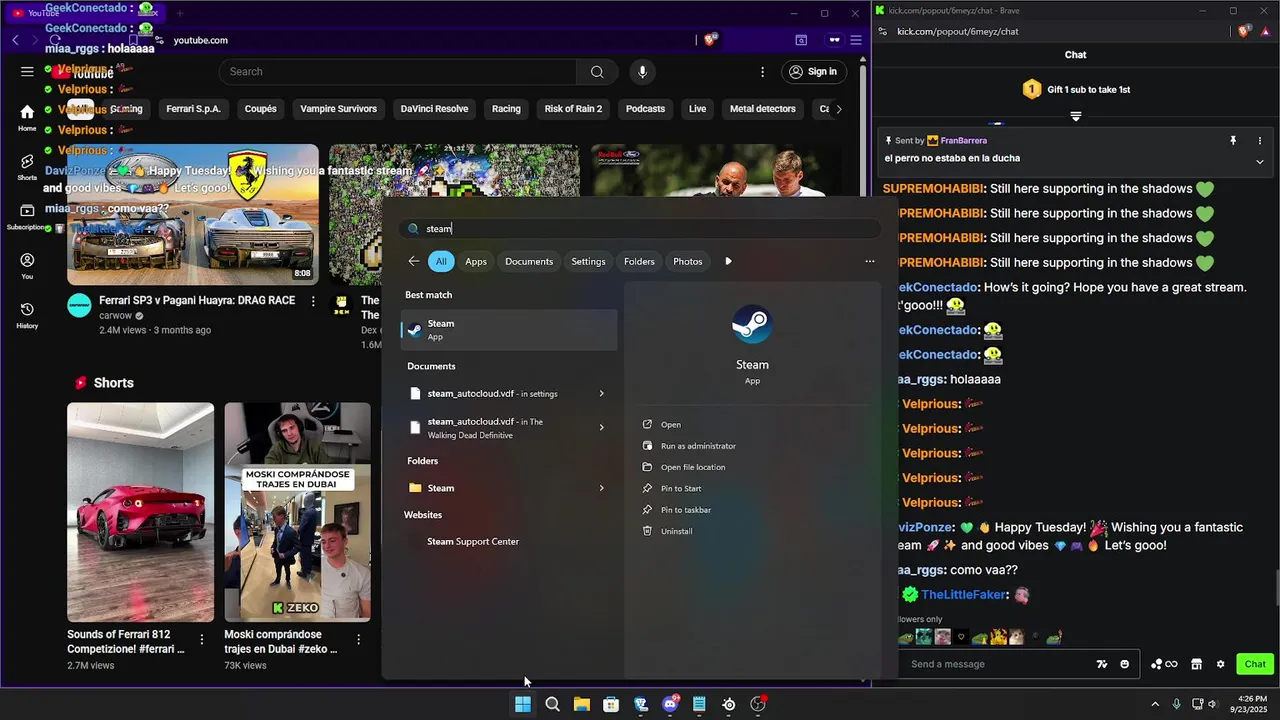Select the Ferrari S.p.A. topic chip
Screen dimensions: 1280x720
[193, 109]
